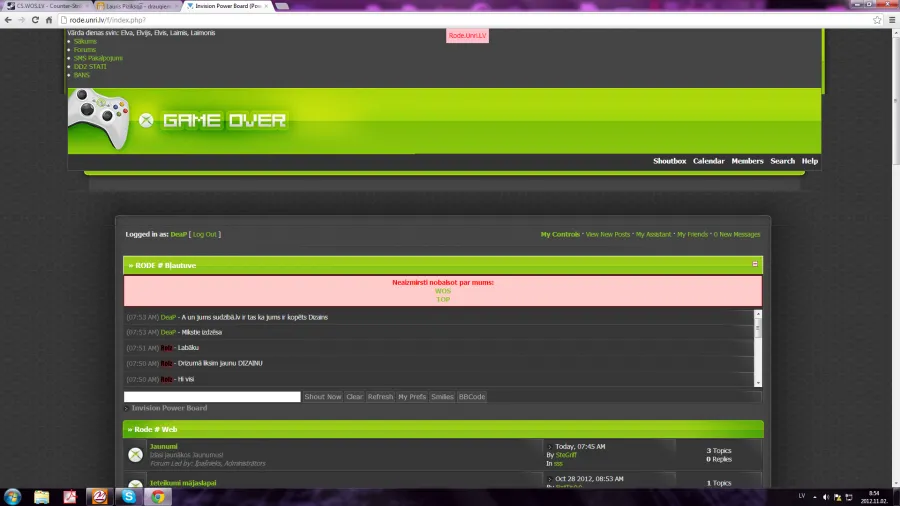This screenshot has height=506, width=900.
Task: Click View New Posts
Action: (608, 234)
